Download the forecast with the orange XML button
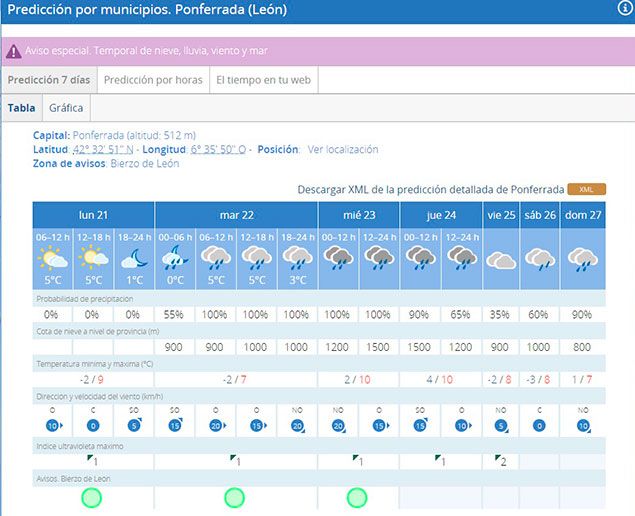This screenshot has width=635, height=516. pos(586,189)
